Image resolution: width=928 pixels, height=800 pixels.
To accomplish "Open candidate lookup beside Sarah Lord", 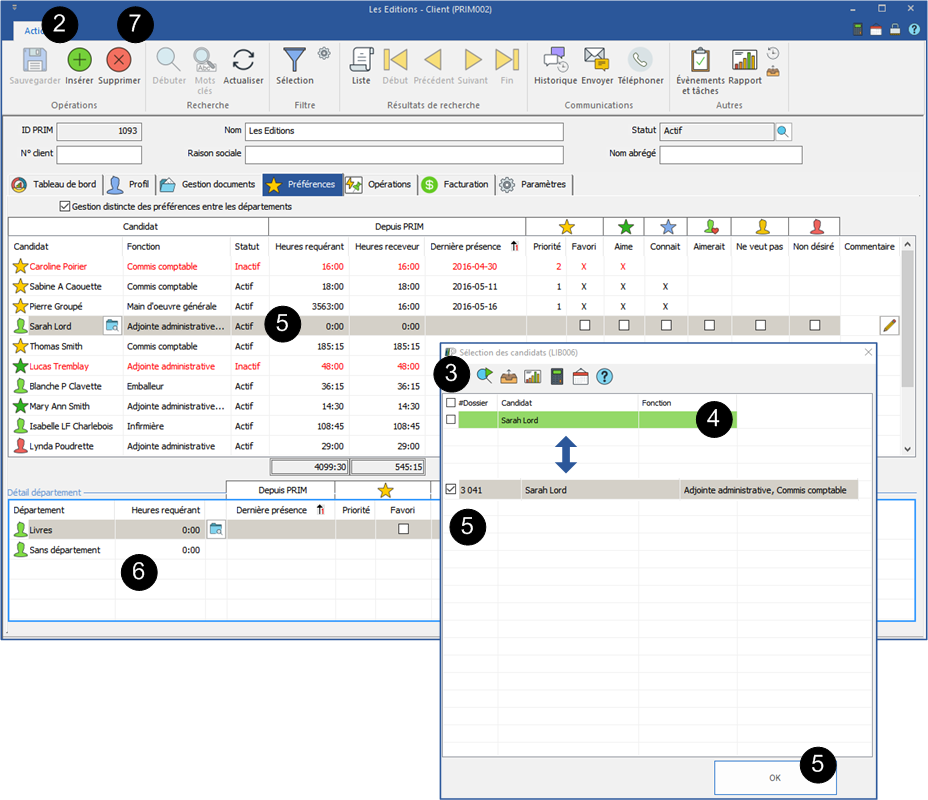I will coord(112,325).
